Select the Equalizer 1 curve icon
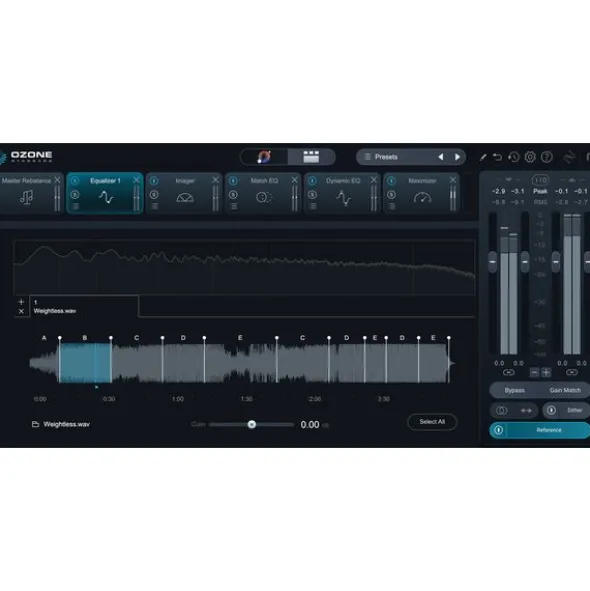The image size is (590, 591). click(106, 197)
